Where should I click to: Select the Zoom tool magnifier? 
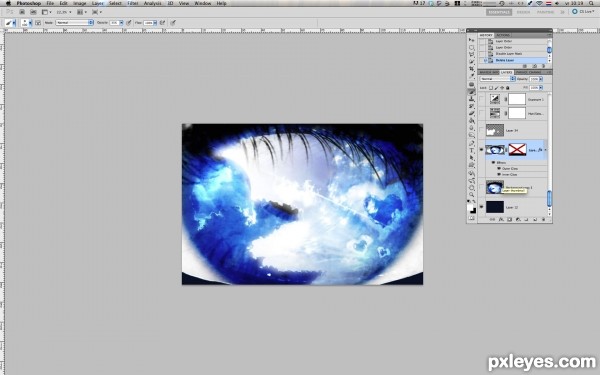[471, 194]
